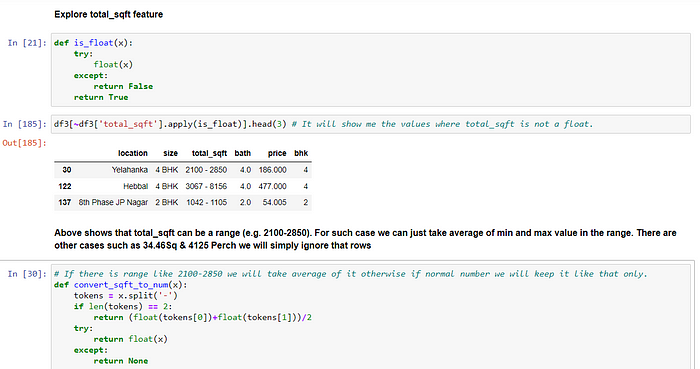Click row index 122 in the table

(65, 186)
